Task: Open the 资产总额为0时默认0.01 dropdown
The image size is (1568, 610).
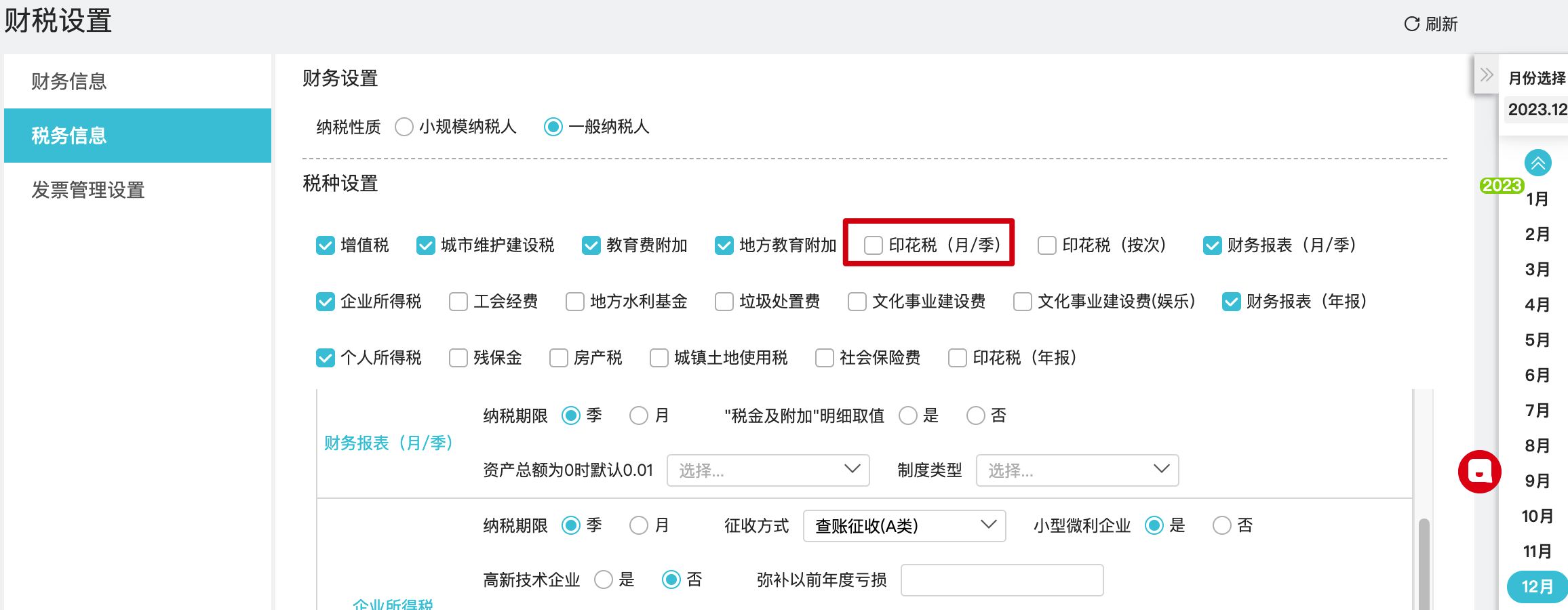Action: [768, 470]
